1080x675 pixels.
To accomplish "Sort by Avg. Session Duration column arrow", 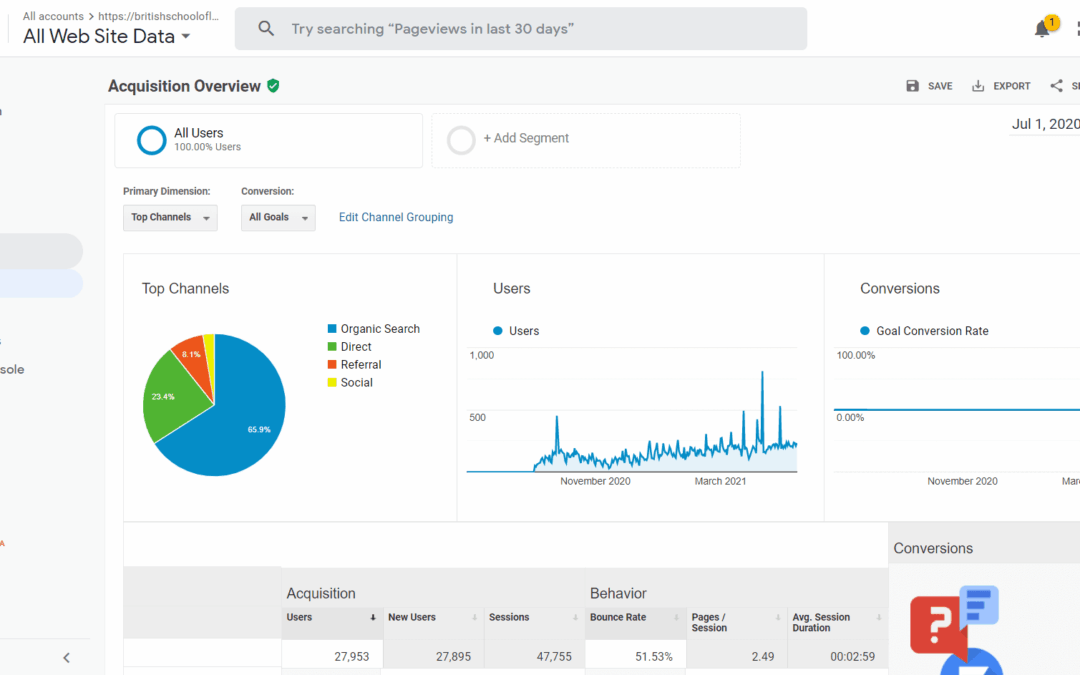I will tap(879, 618).
